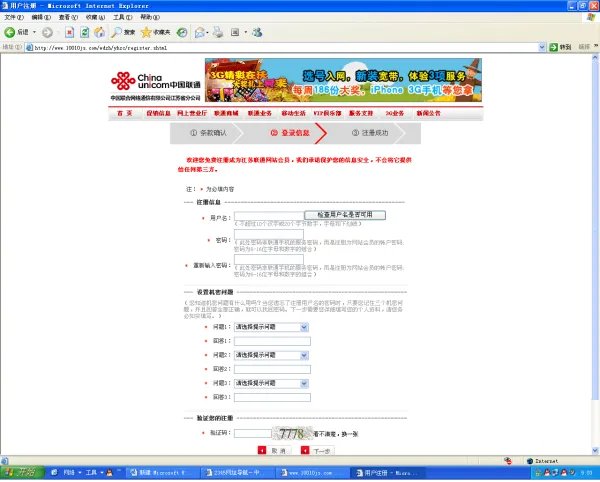Open 联通业务 navigation tab

(259, 113)
